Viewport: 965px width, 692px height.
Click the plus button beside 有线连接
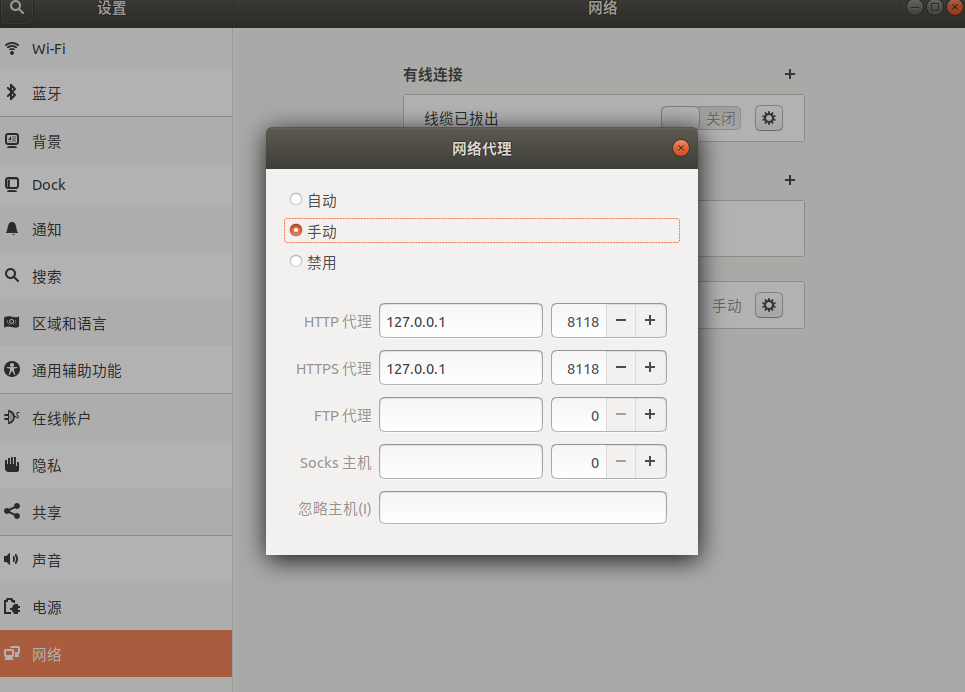(790, 74)
